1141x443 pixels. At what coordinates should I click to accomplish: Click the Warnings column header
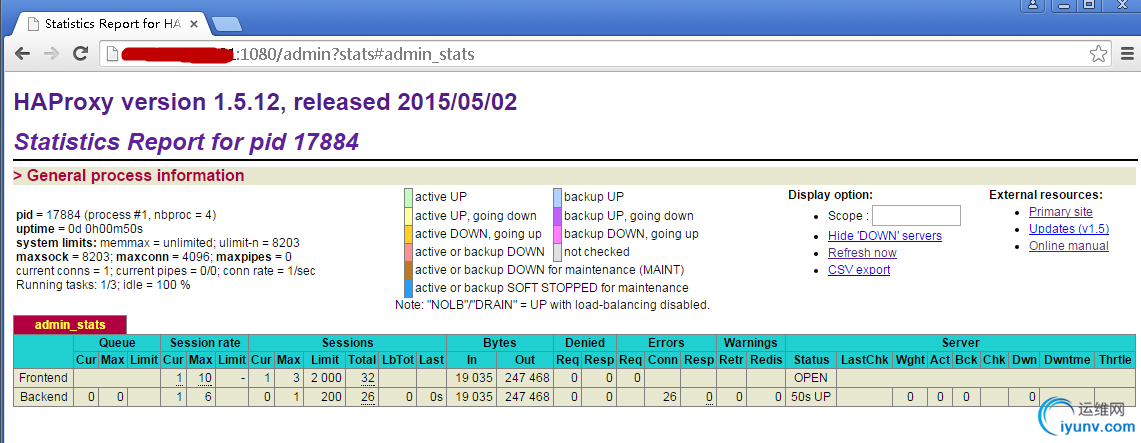coord(751,343)
